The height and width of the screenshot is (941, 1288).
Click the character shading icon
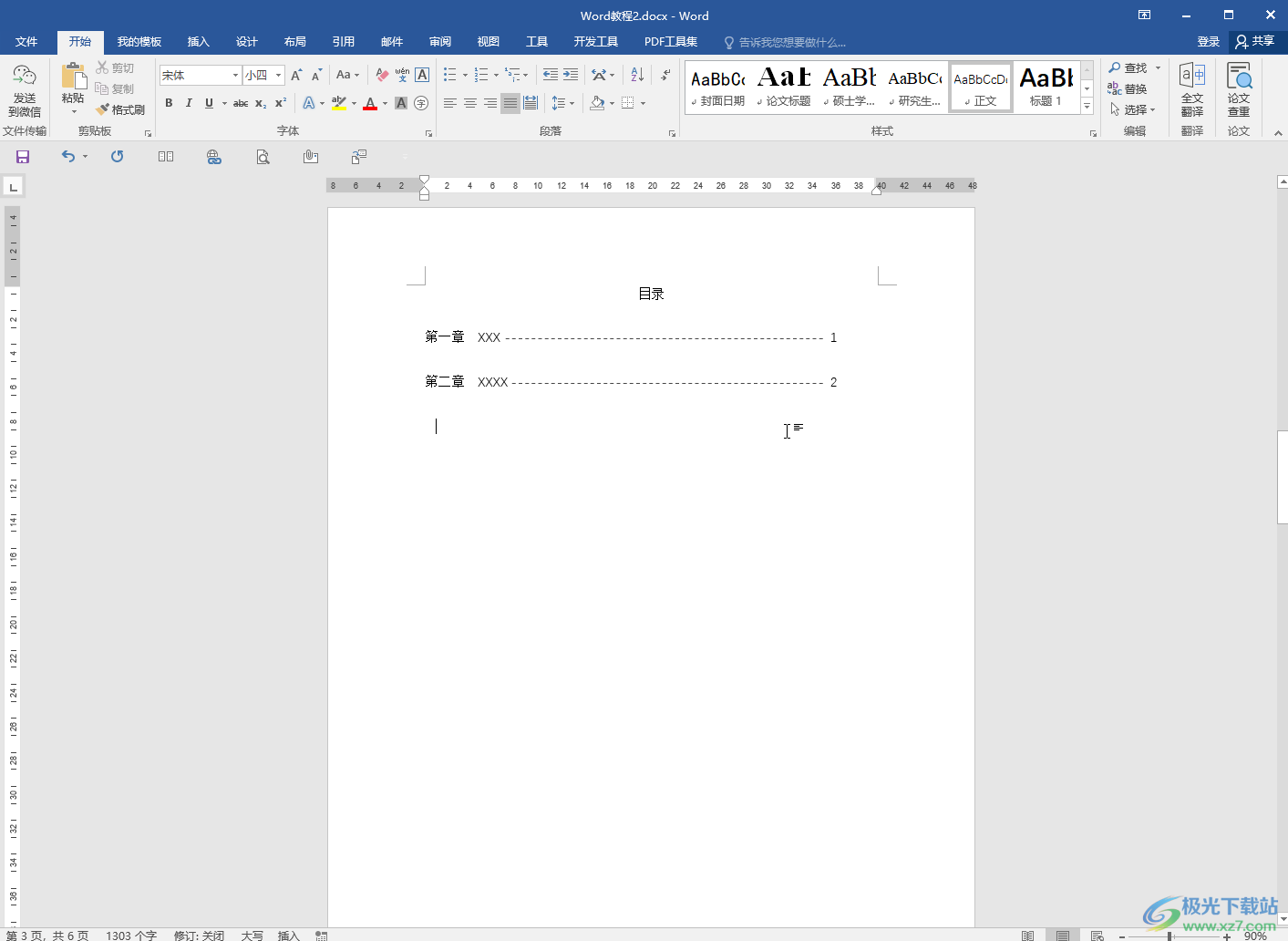click(x=401, y=103)
